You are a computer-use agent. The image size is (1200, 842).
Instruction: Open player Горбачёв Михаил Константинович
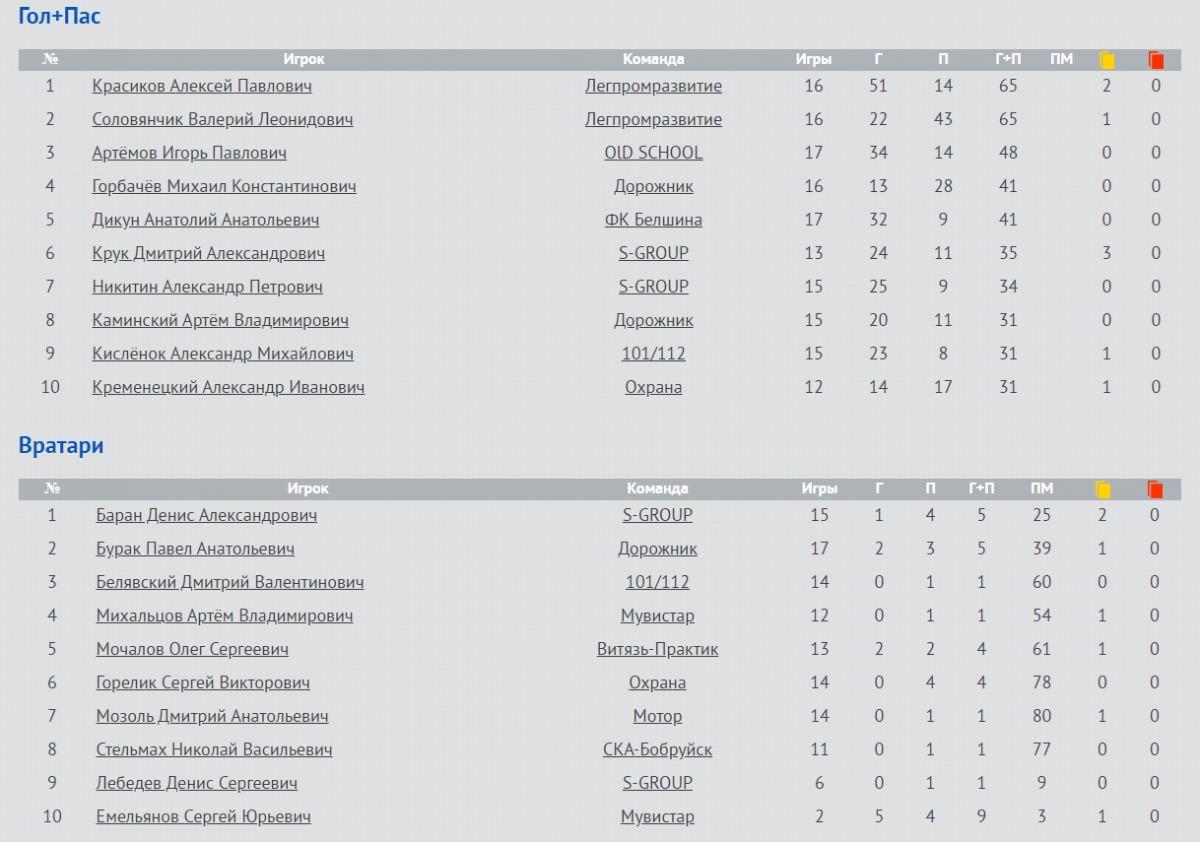pyautogui.click(x=224, y=187)
